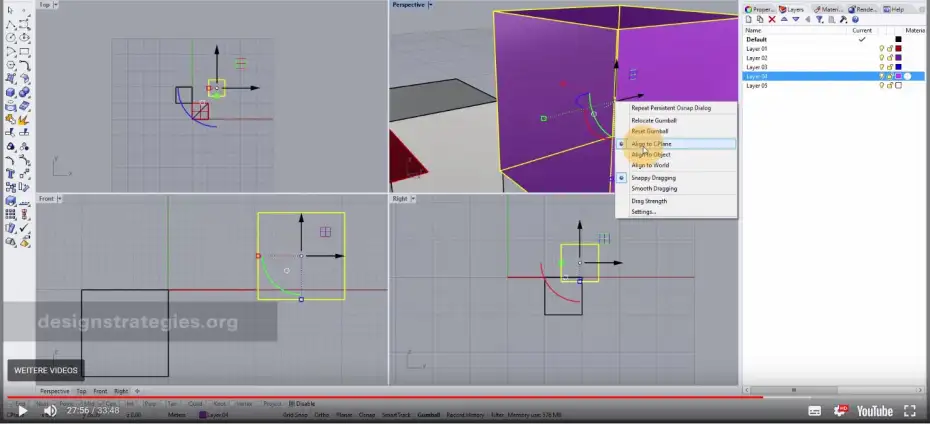Select the Layer 05 row name
The width and height of the screenshot is (930, 424).
[x=756, y=85]
